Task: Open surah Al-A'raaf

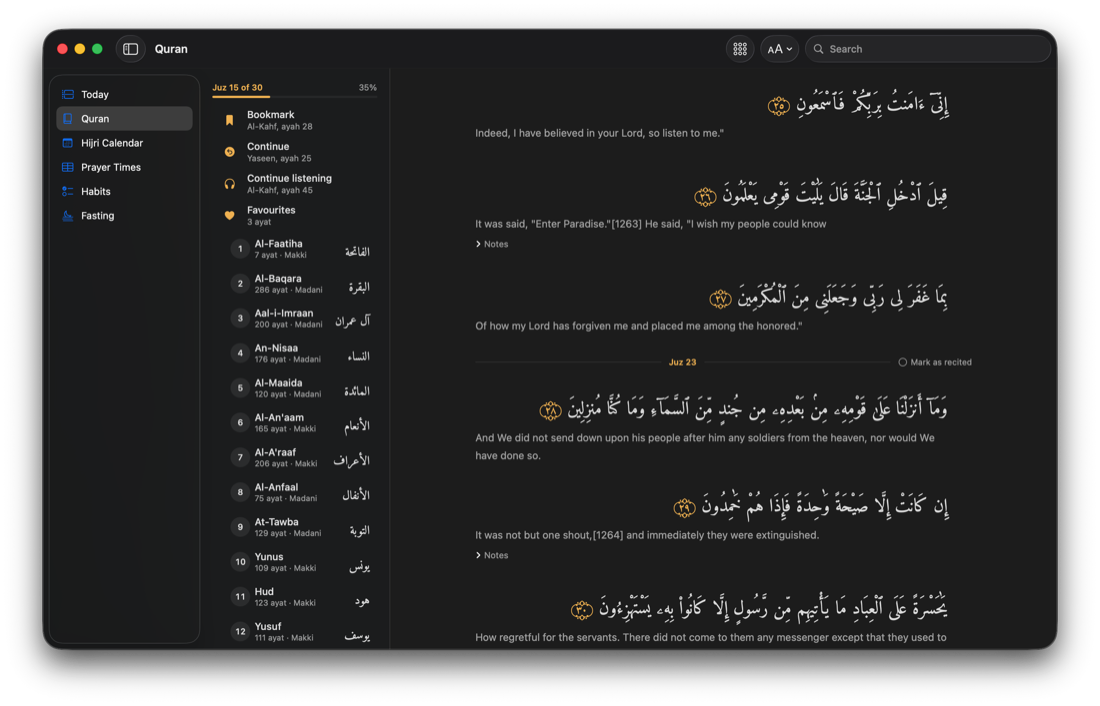Action: tap(300, 458)
